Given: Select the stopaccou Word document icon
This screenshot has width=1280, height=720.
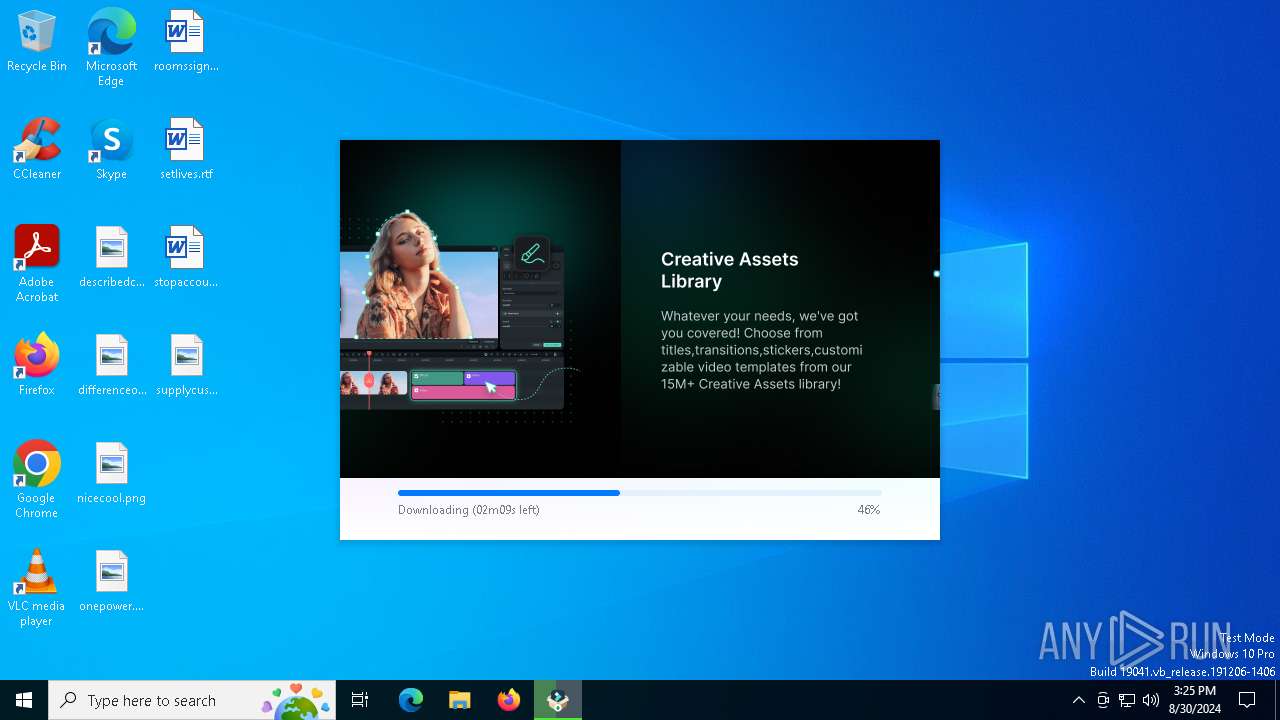Looking at the screenshot, I should pos(186,258).
